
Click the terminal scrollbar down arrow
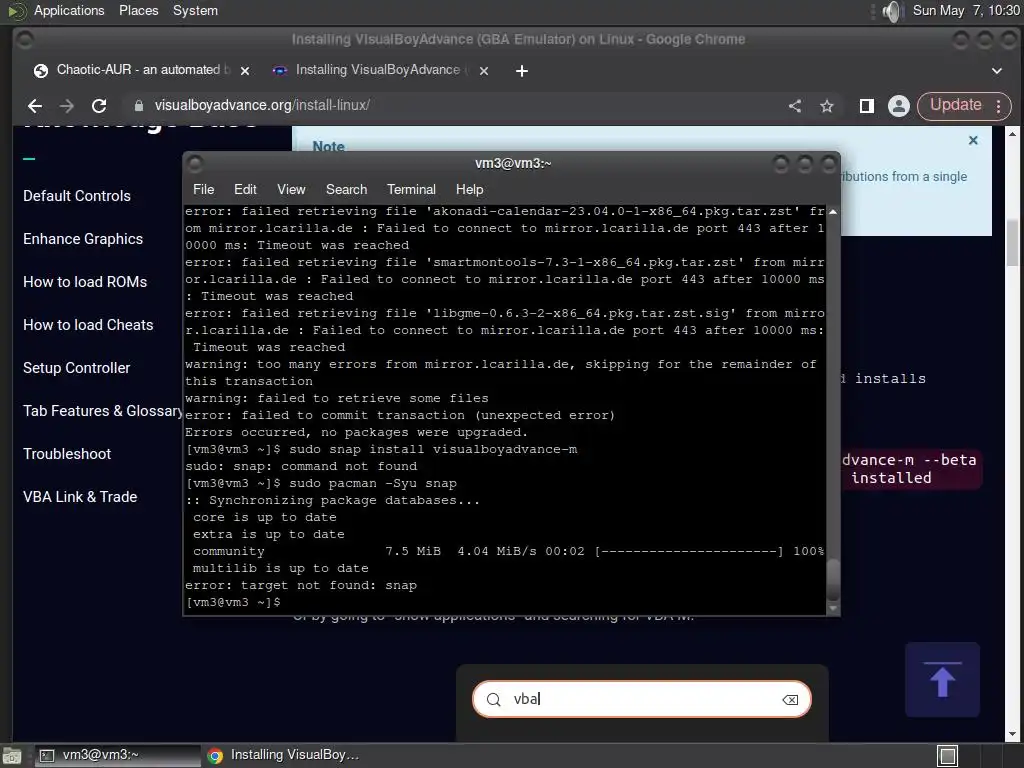point(833,608)
